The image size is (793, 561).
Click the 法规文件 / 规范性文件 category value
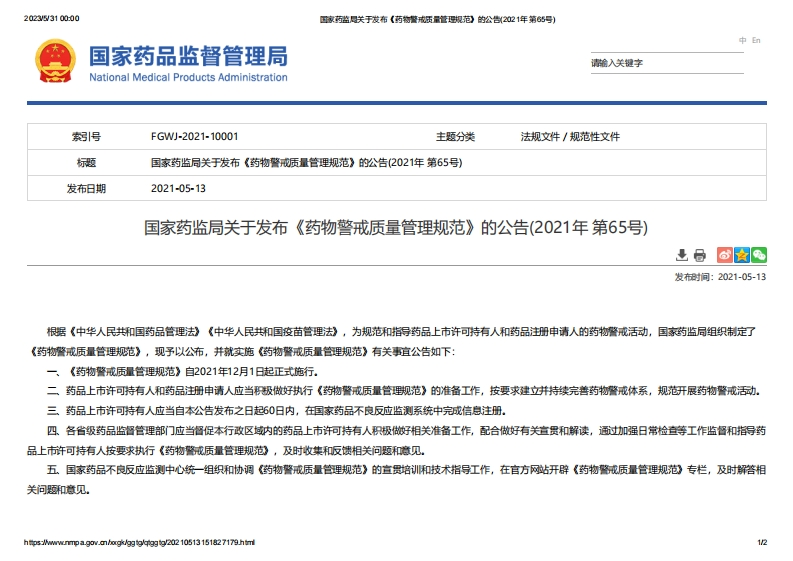570,136
